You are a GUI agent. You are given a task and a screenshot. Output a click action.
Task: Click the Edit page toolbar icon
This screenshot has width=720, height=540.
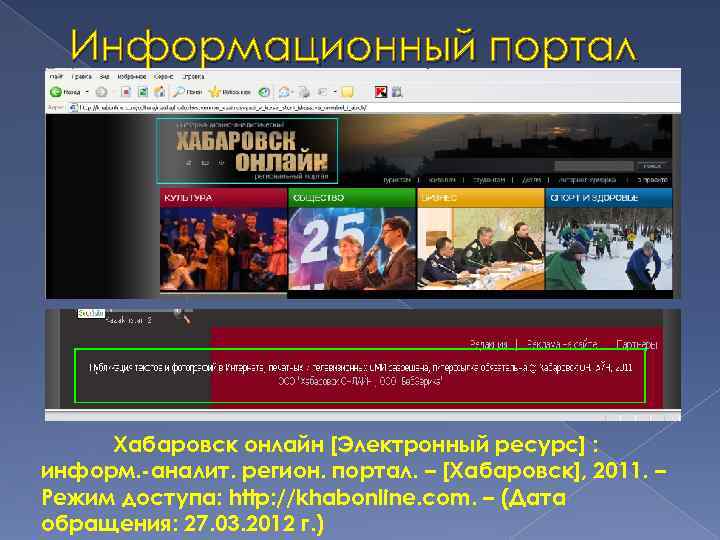tap(322, 92)
